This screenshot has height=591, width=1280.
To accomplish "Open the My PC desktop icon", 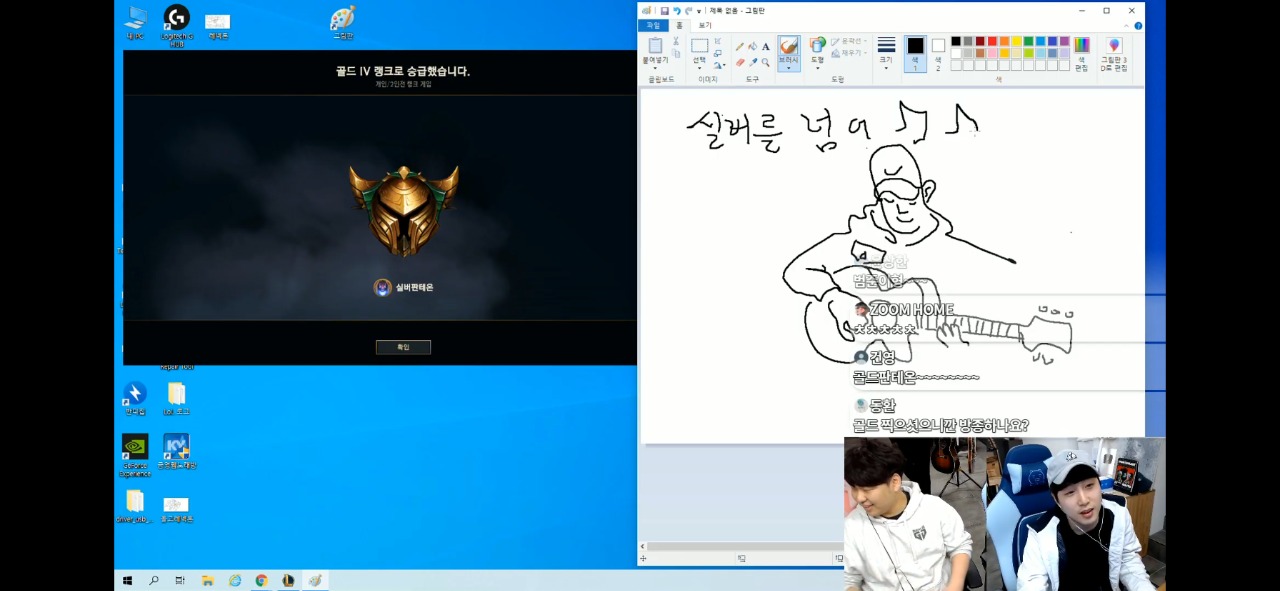I will click(x=136, y=23).
